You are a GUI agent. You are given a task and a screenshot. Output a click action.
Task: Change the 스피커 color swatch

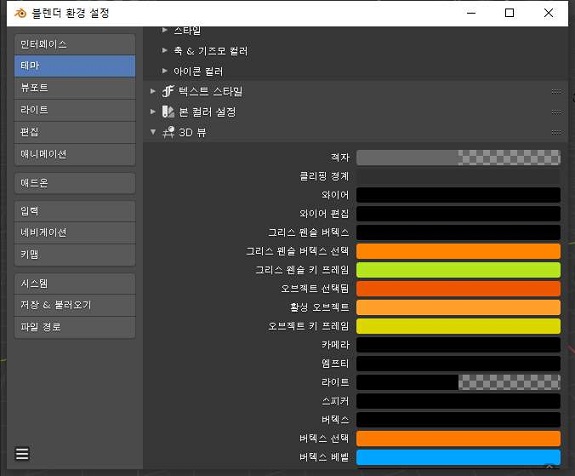tap(458, 401)
